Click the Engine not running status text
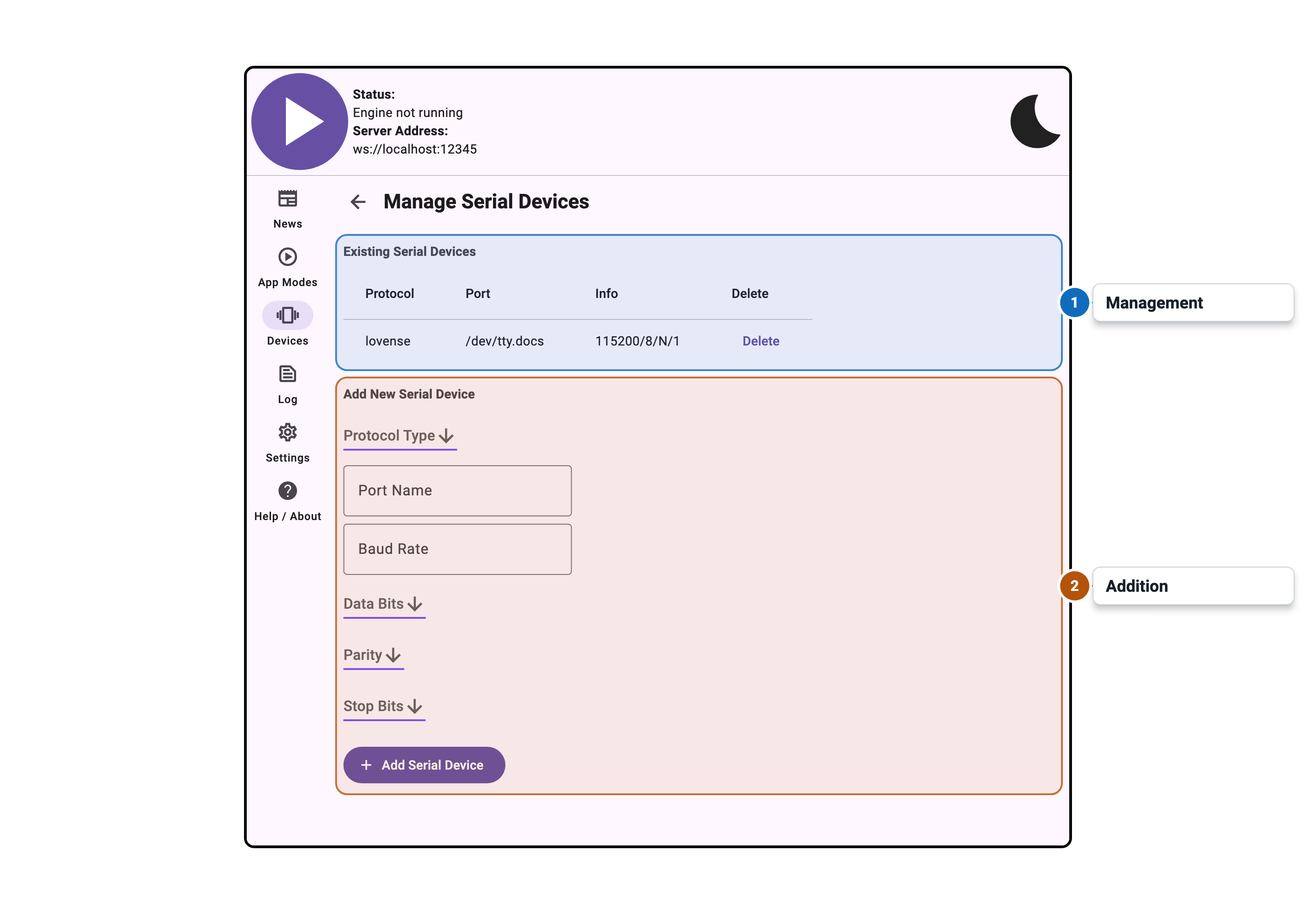Image resolution: width=1316 pixels, height=914 pixels. (407, 113)
